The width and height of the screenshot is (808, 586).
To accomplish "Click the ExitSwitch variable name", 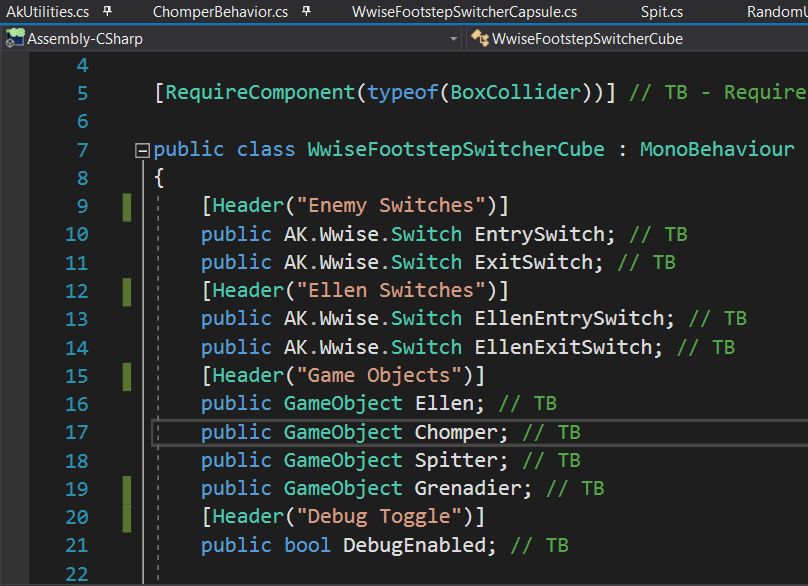I will 533,262.
